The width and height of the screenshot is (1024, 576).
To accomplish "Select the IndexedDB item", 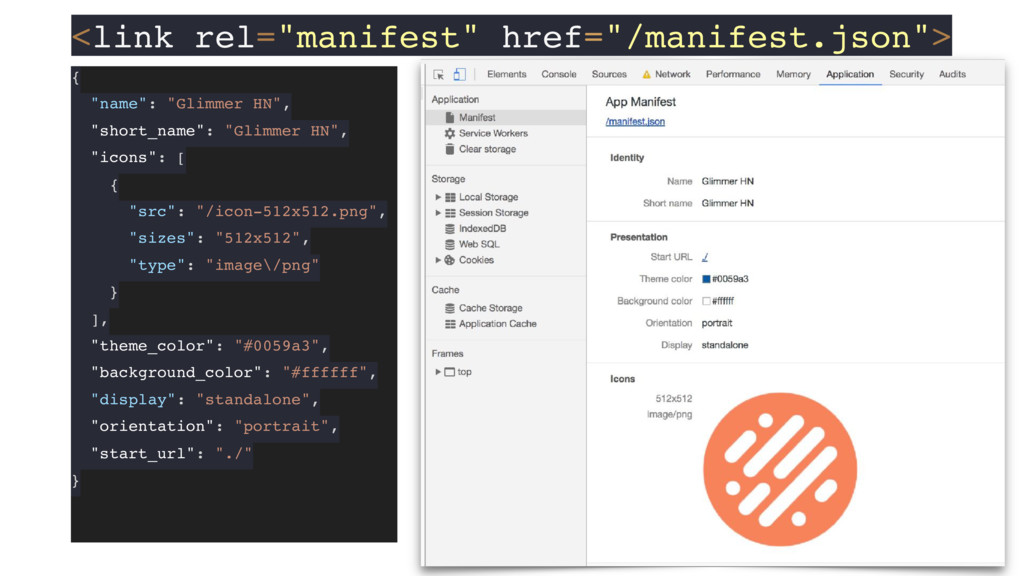I will (x=483, y=229).
